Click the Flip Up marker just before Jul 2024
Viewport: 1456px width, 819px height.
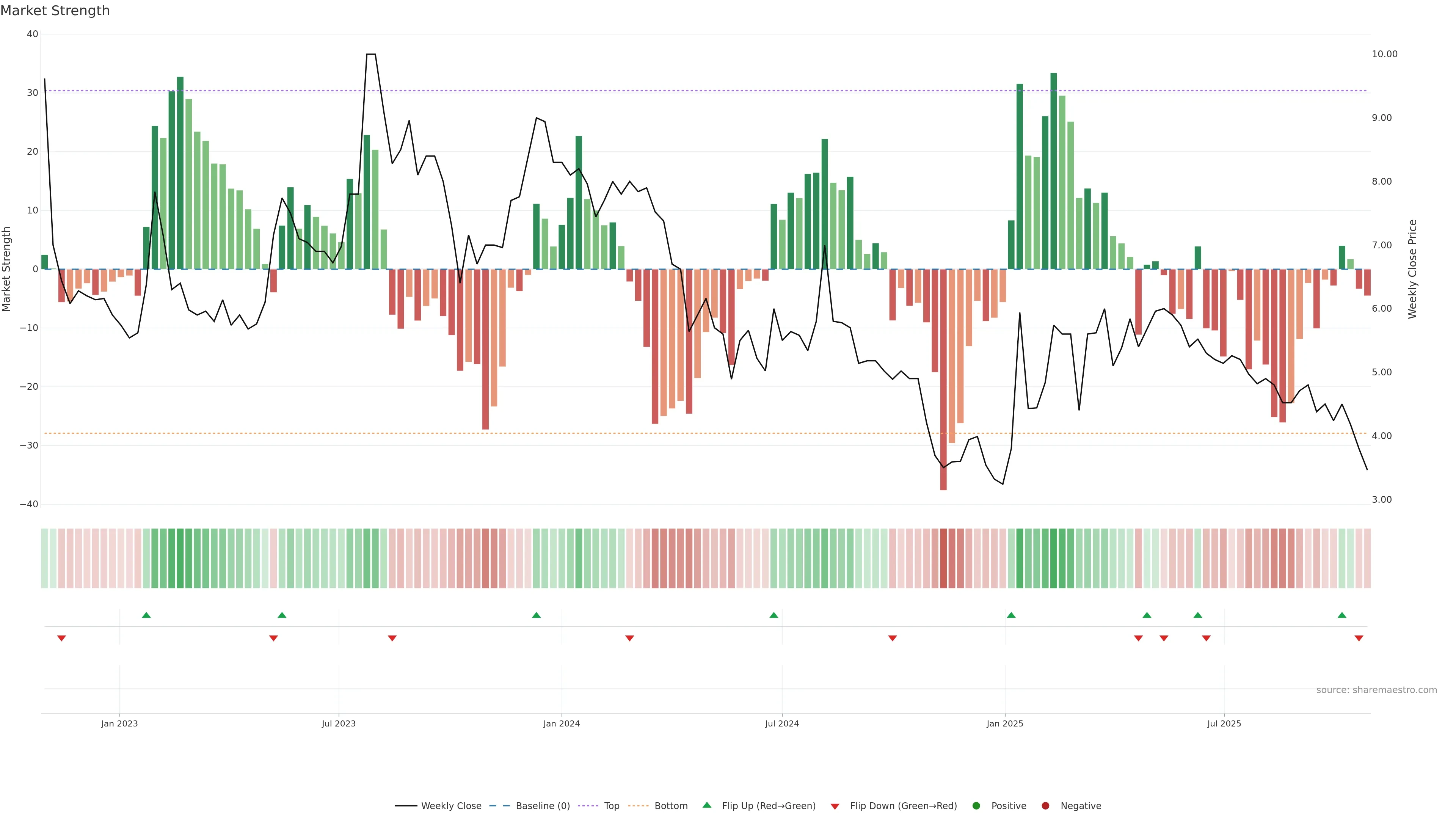[x=774, y=615]
